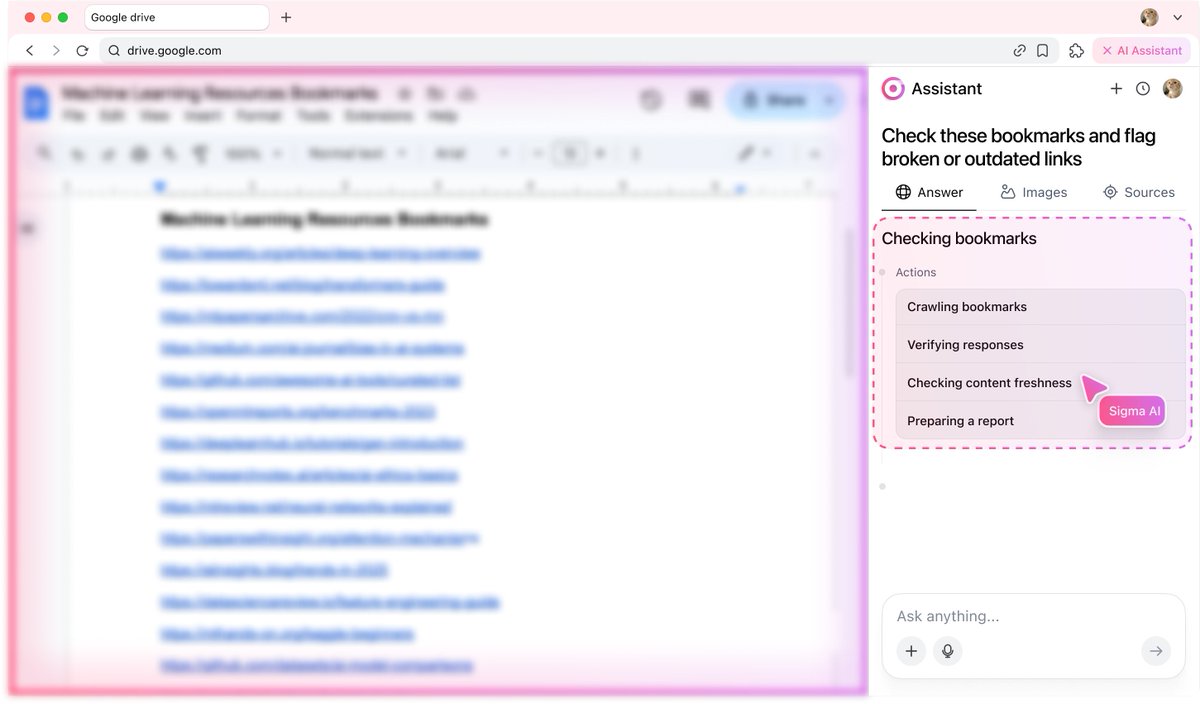Viewport: 1200px width, 704px height.
Task: Click the blurred document title
Action: [x=220, y=93]
